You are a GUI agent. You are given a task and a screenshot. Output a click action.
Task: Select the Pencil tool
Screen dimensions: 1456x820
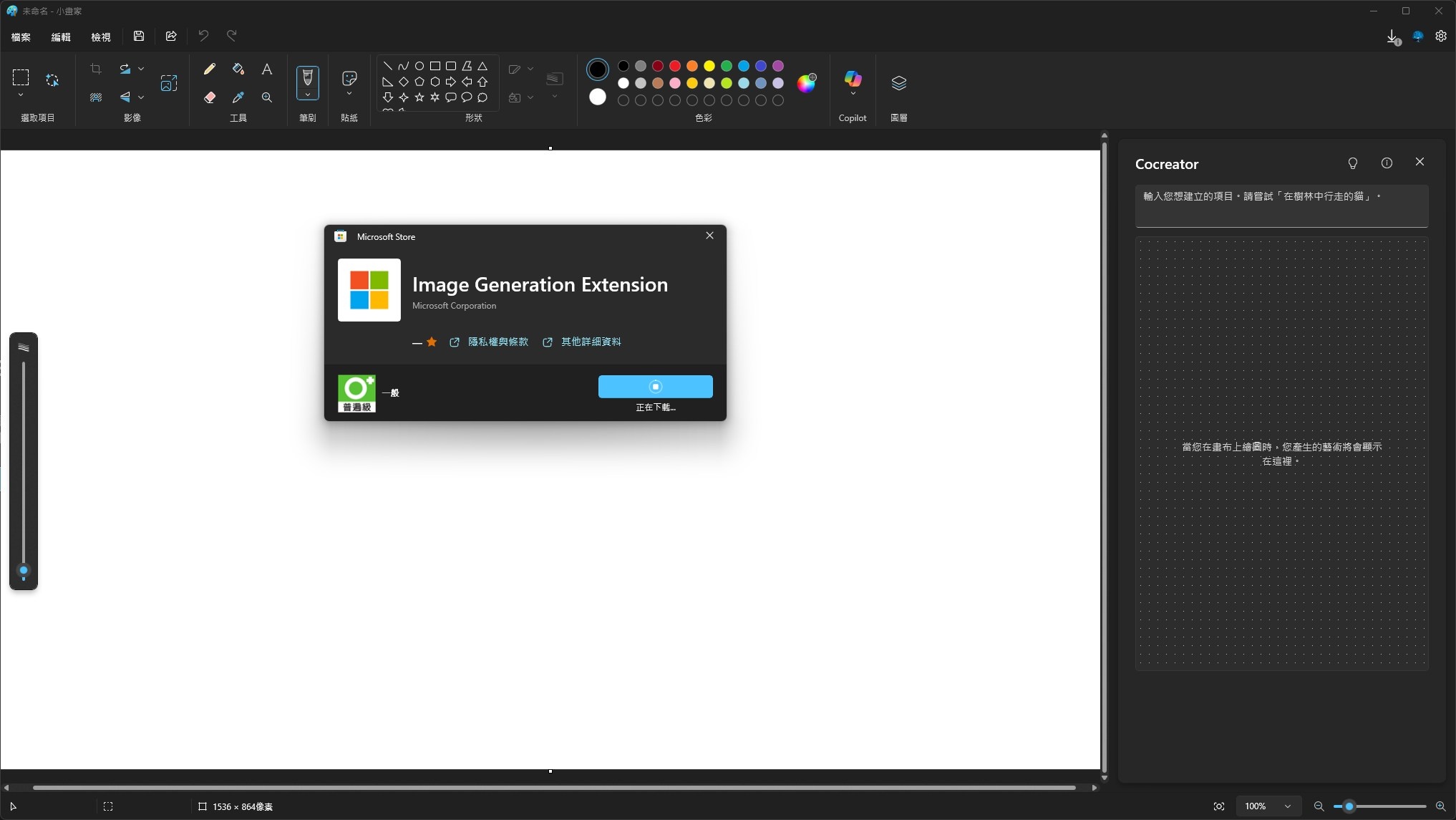point(209,69)
